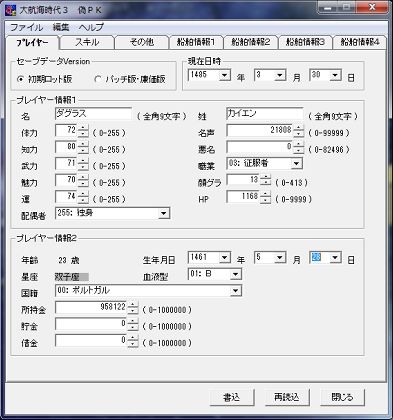Screen dimensions: 393x420
Task: Open the 血液型 dropdown
Action: click(236, 274)
